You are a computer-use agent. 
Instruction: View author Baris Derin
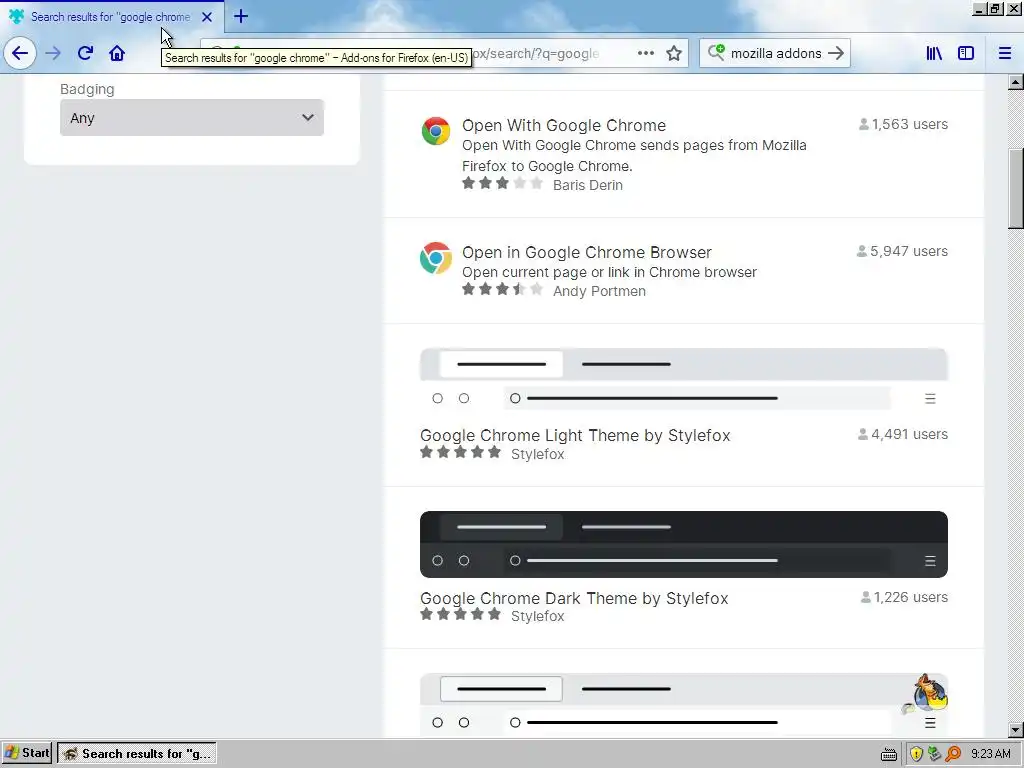point(587,185)
